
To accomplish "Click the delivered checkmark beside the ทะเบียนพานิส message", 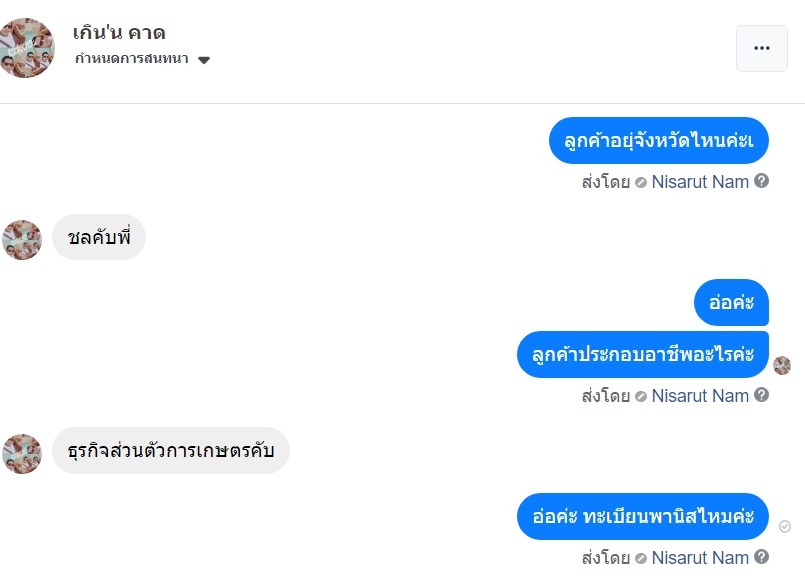I will click(785, 526).
